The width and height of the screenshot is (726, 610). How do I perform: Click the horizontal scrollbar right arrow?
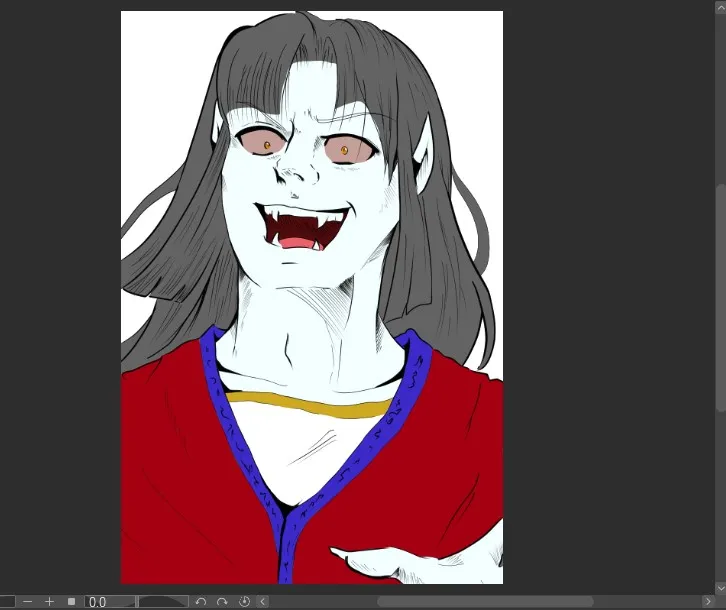click(708, 601)
